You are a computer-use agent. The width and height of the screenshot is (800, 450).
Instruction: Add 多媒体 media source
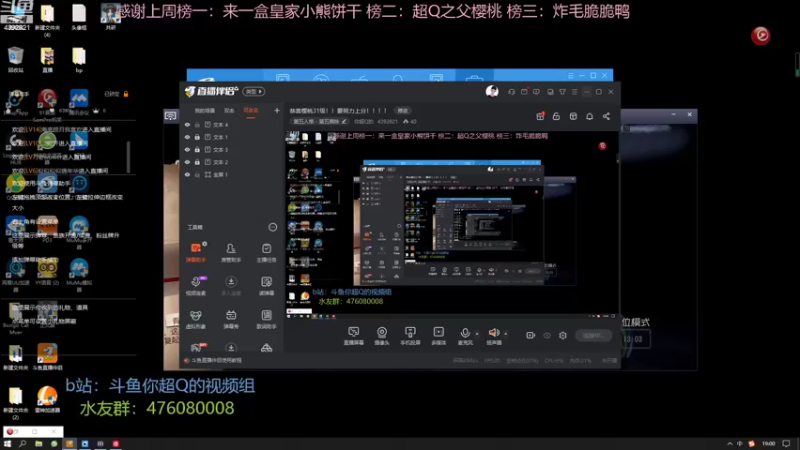(438, 336)
